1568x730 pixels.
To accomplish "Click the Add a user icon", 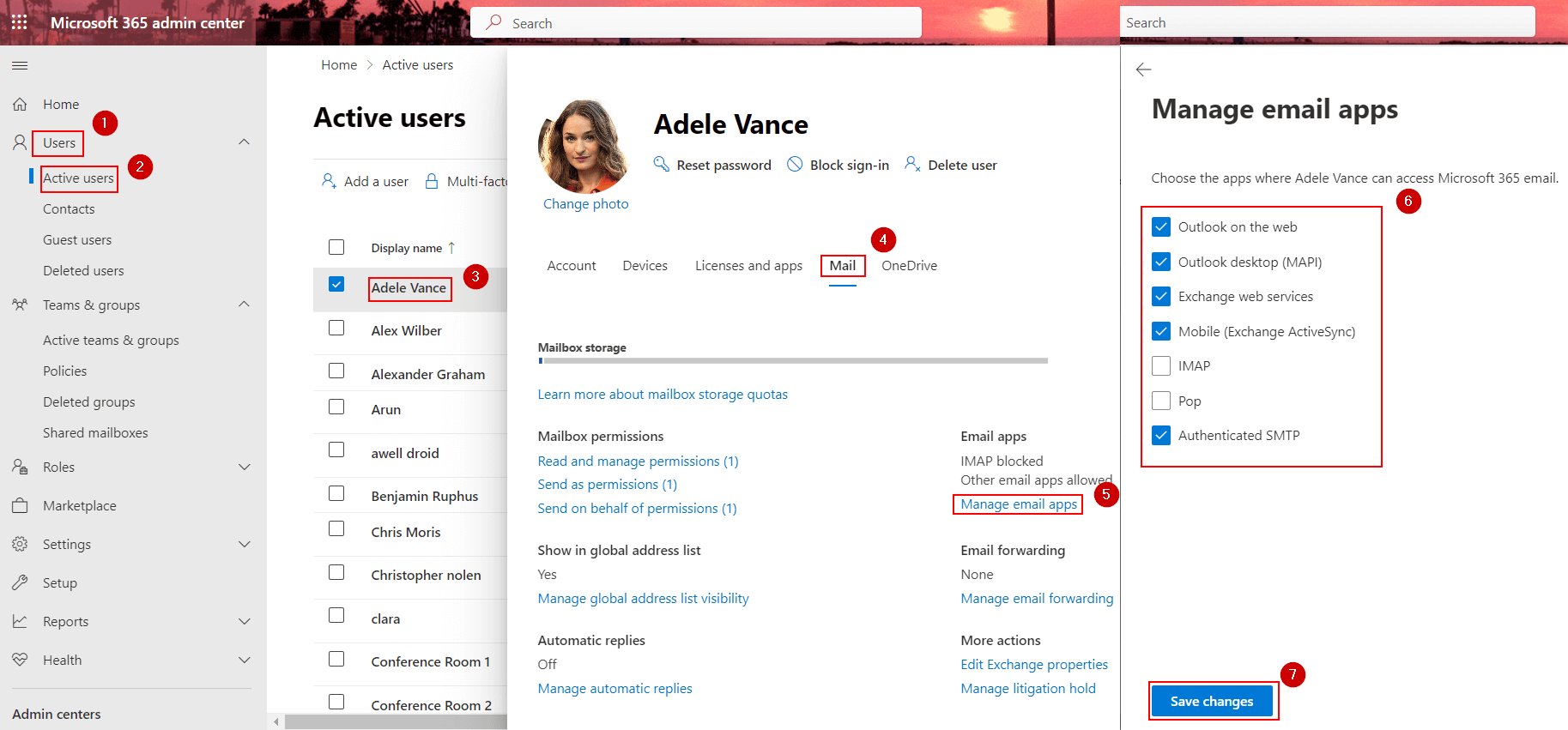I will [x=329, y=181].
